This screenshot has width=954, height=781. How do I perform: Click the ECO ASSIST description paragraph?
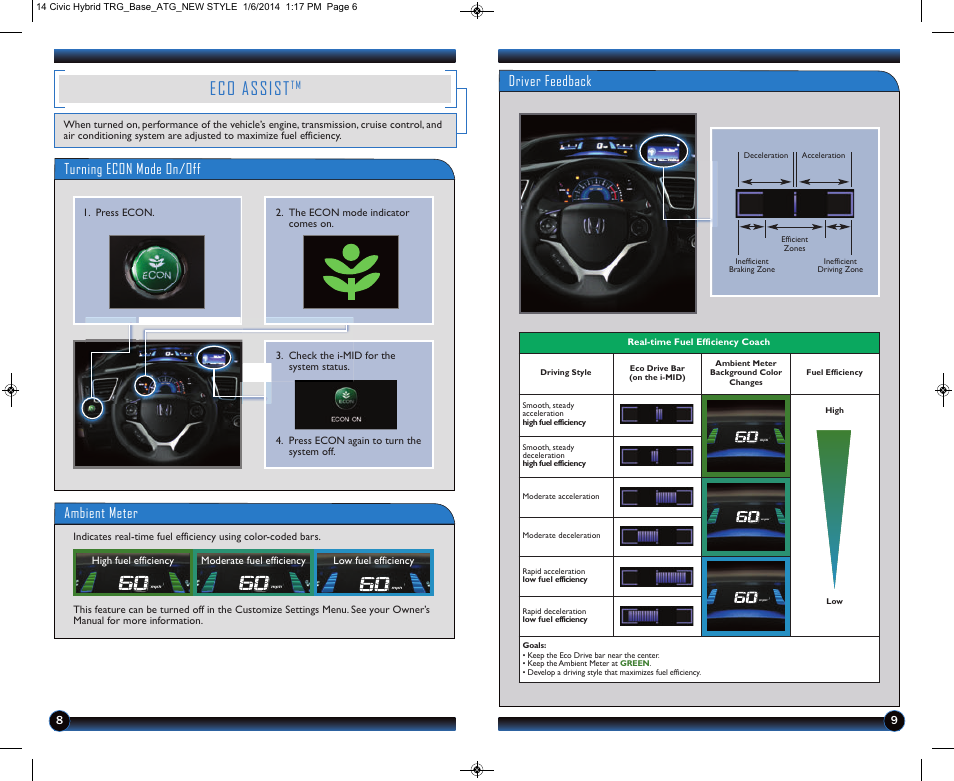[x=252, y=130]
